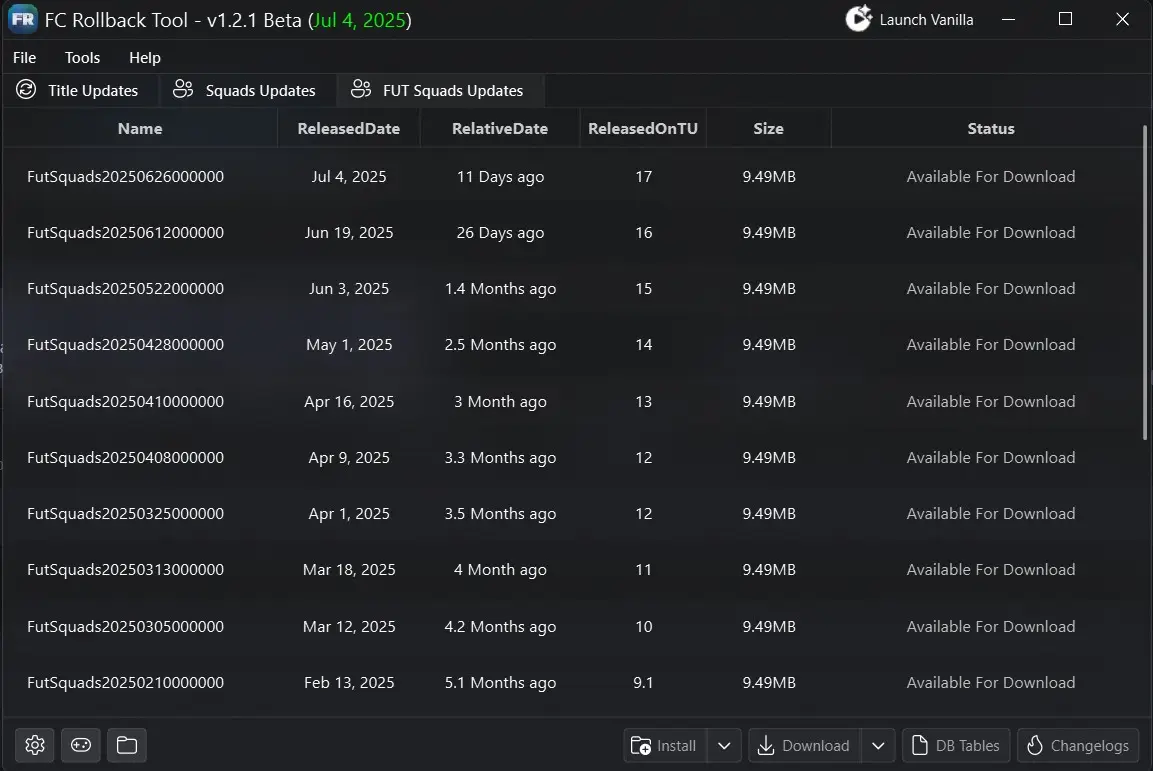Click the ReleasedOnTU value 17
This screenshot has width=1153, height=771.
click(x=643, y=176)
